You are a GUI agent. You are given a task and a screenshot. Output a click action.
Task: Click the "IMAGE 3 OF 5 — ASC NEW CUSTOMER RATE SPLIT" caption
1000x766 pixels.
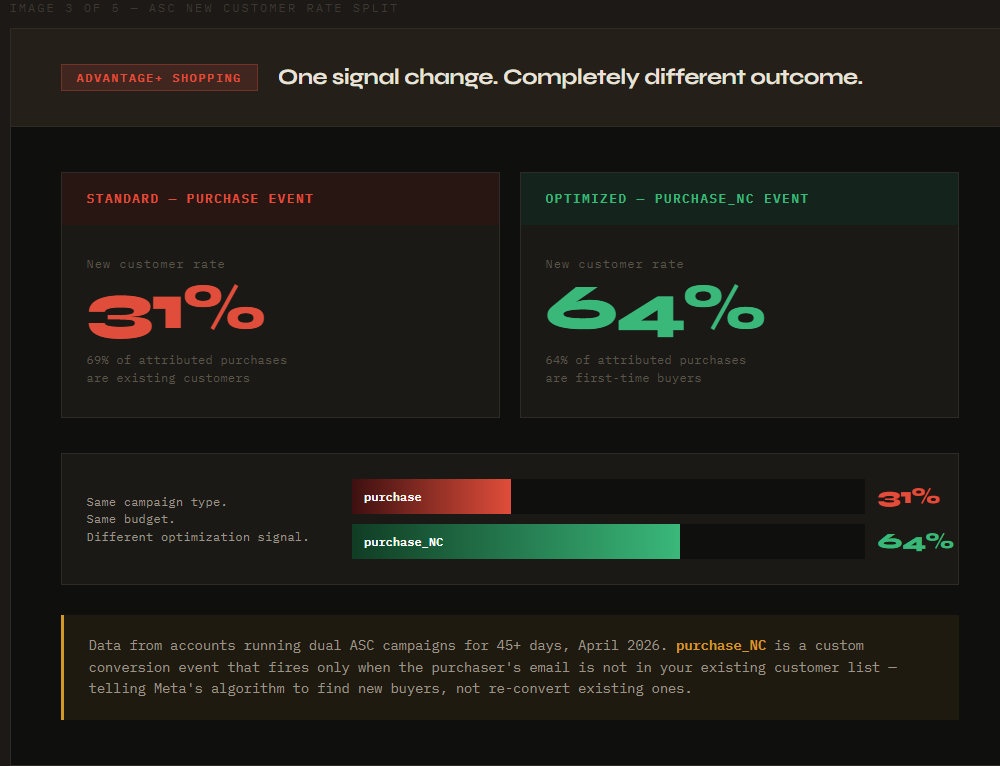[203, 8]
